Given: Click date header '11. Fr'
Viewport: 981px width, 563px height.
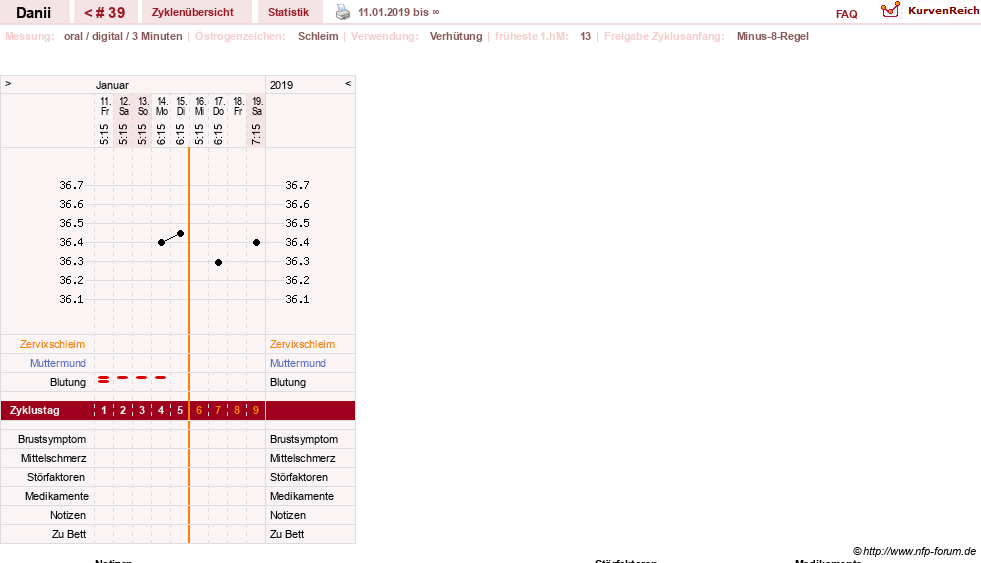Looking at the screenshot, I should [x=104, y=106].
